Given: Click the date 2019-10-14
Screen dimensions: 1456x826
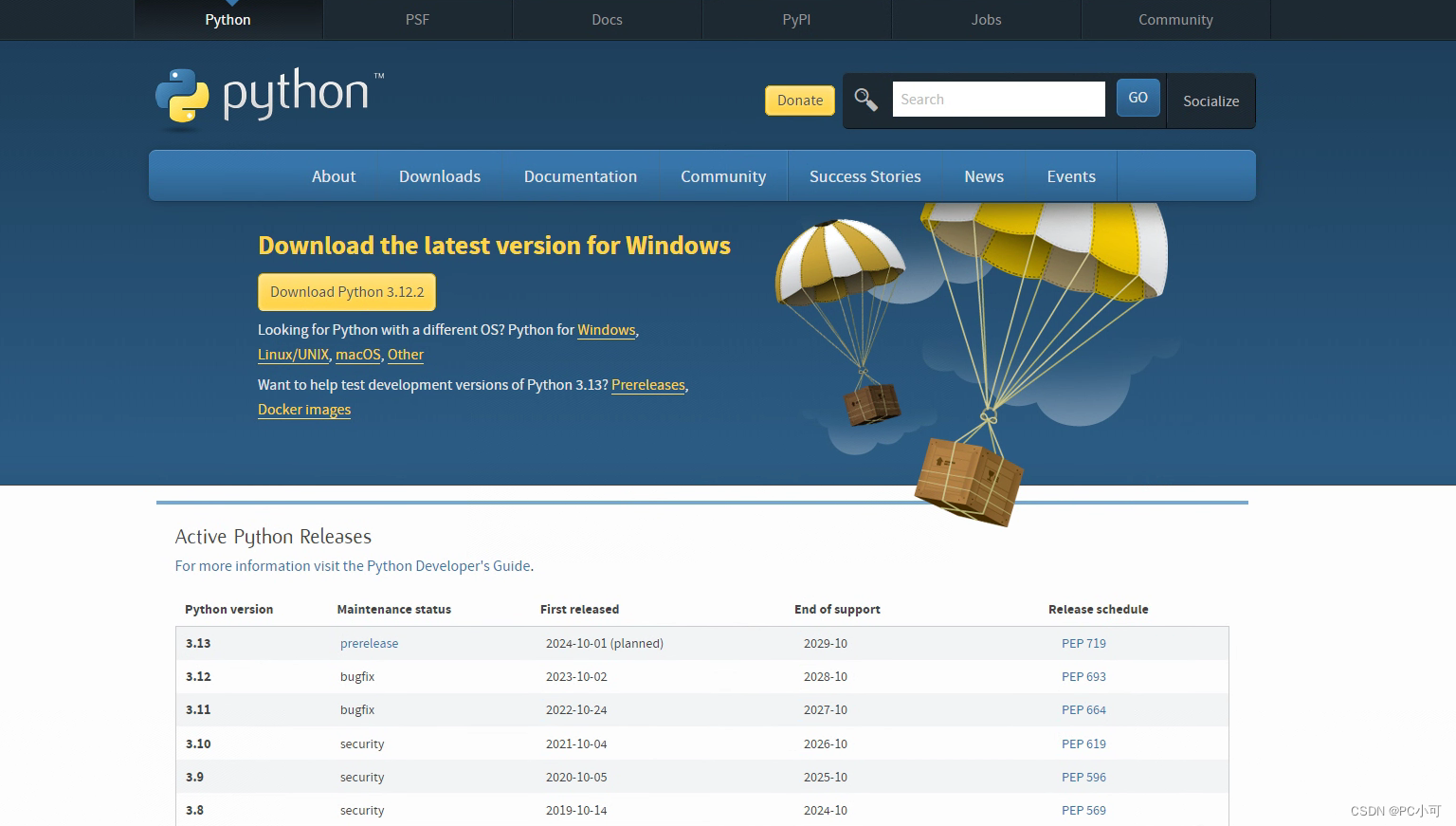Looking at the screenshot, I should [x=576, y=810].
